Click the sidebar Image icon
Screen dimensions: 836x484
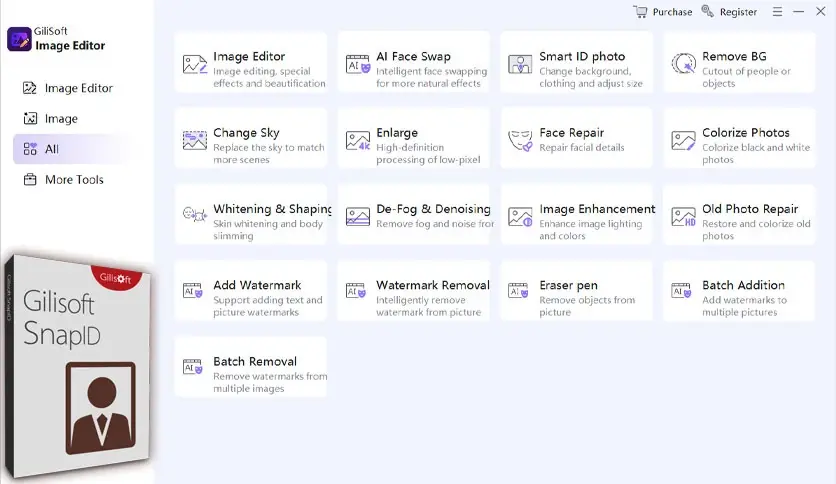pyautogui.click(x=30, y=118)
